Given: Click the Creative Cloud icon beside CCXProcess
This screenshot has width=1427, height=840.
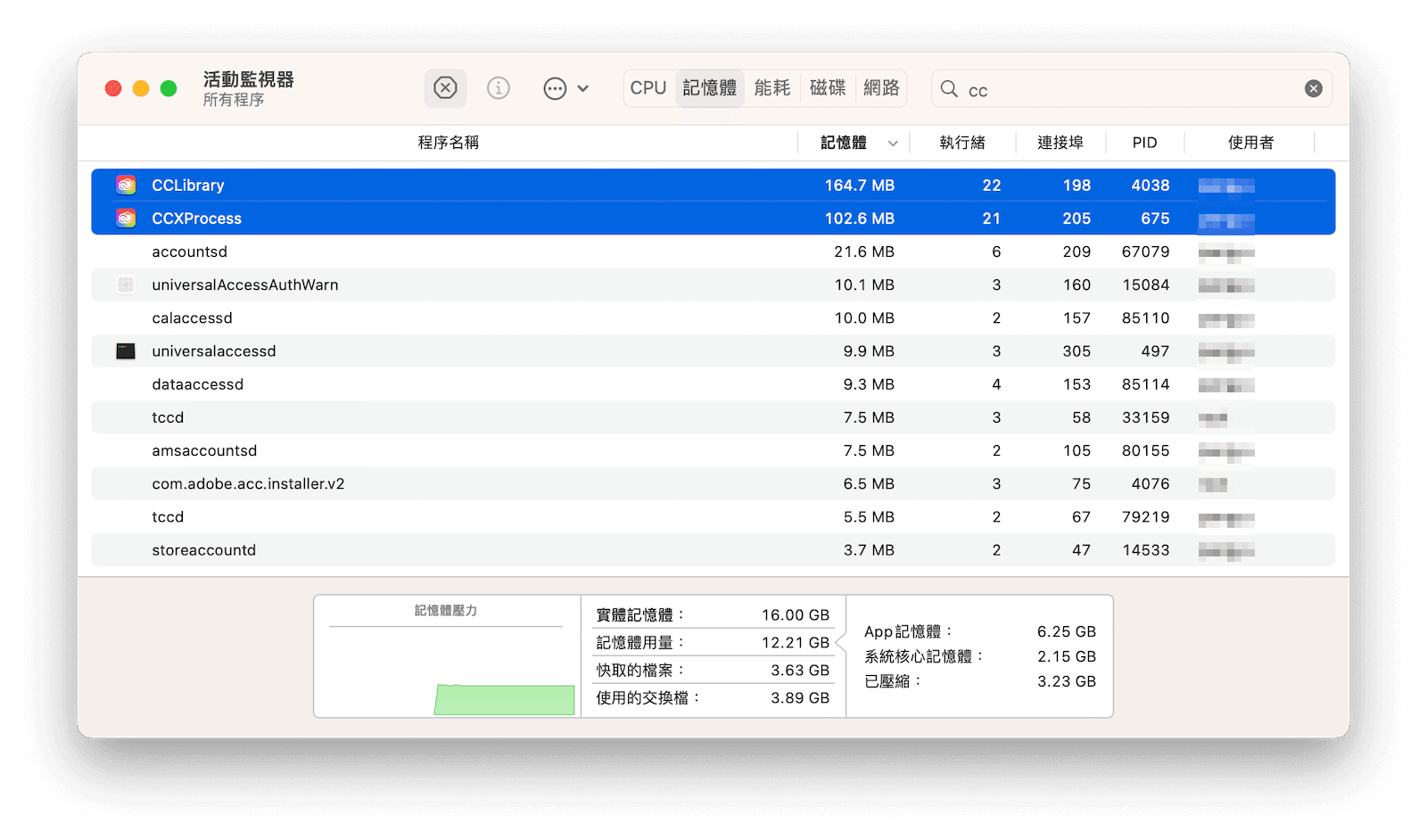Looking at the screenshot, I should point(126,218).
